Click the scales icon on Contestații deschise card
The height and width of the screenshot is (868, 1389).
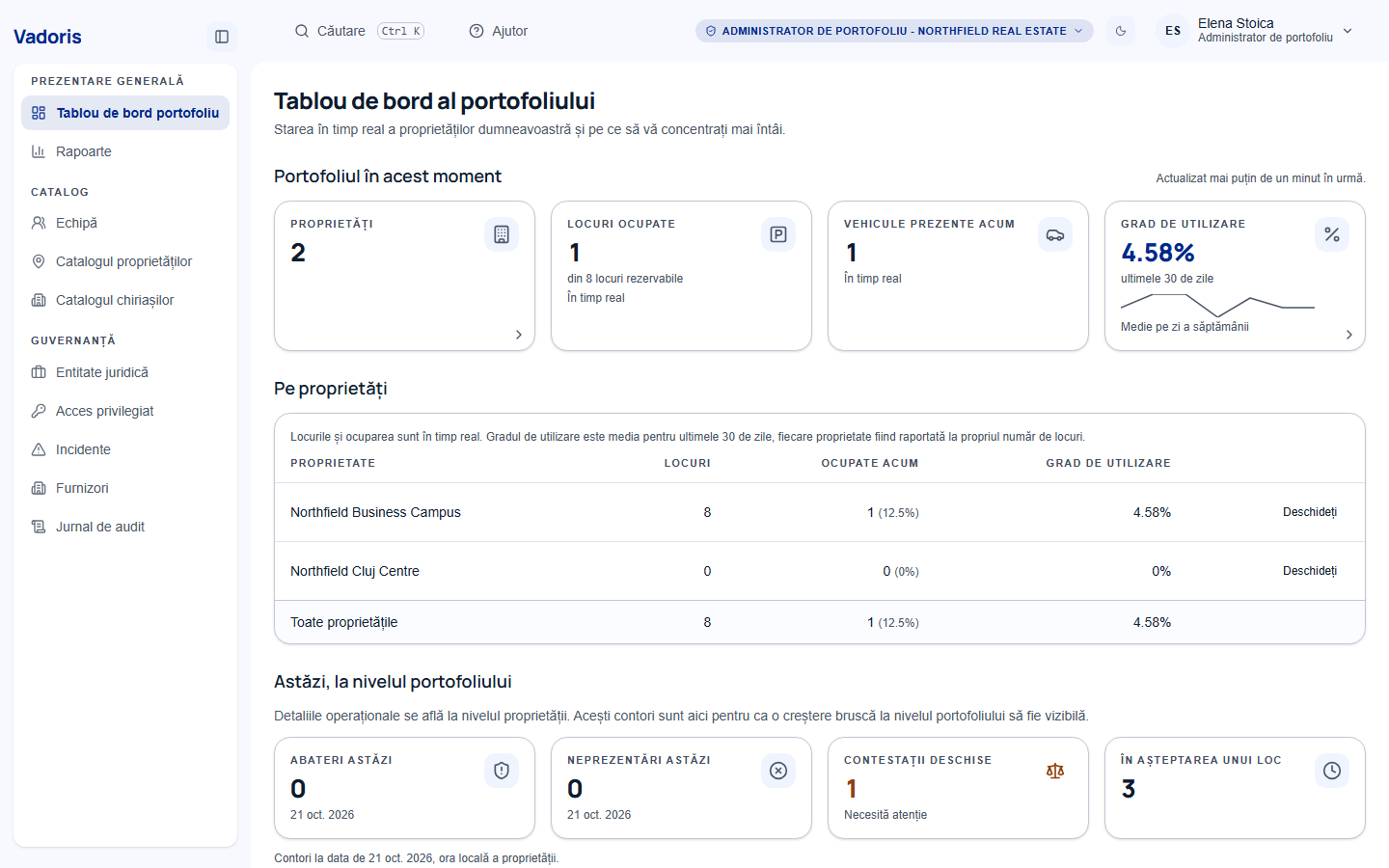pyautogui.click(x=1055, y=771)
